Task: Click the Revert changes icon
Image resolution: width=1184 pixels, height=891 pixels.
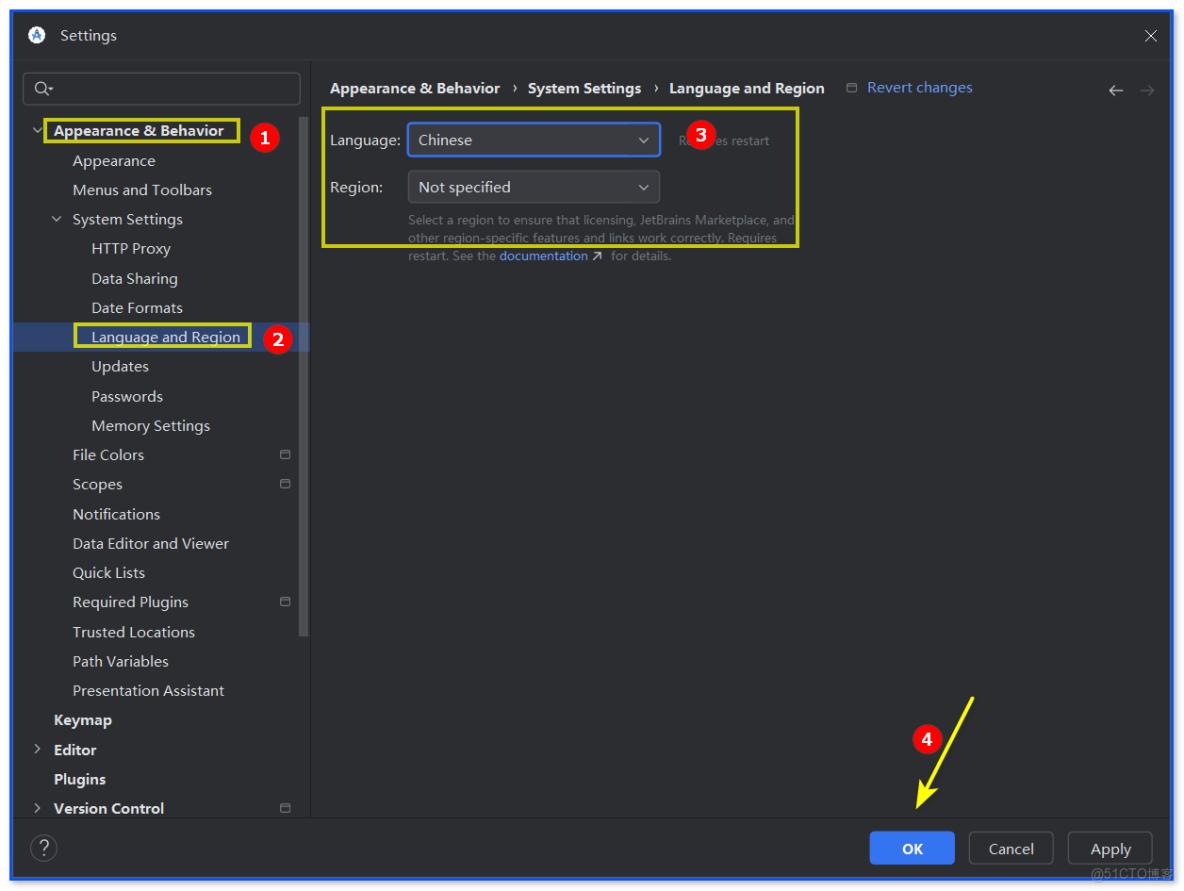Action: pos(851,88)
